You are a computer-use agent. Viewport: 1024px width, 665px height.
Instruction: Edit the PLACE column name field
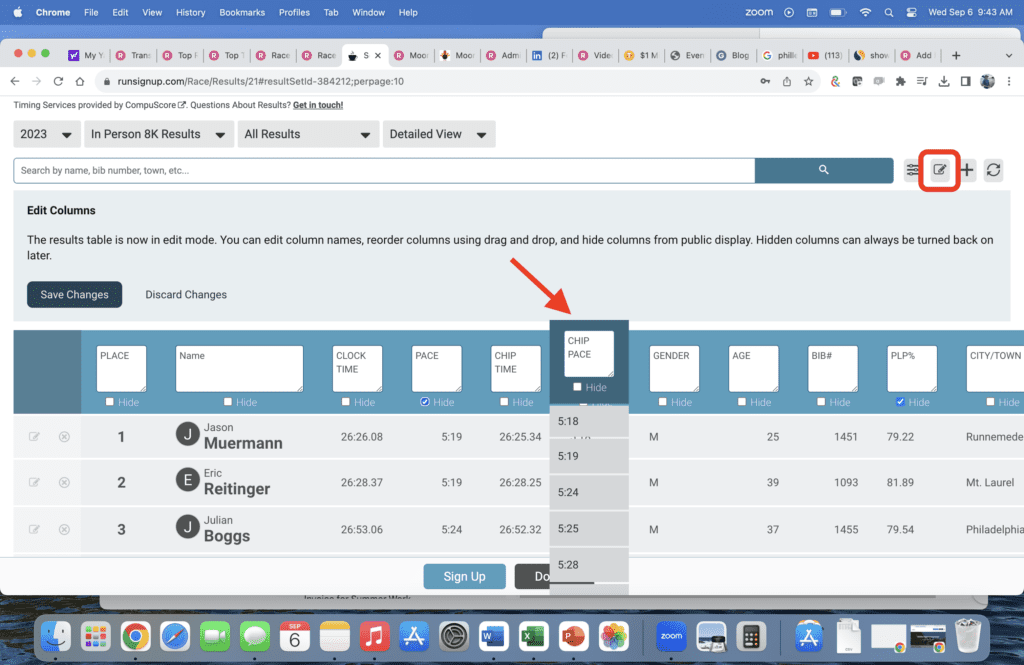(x=121, y=368)
